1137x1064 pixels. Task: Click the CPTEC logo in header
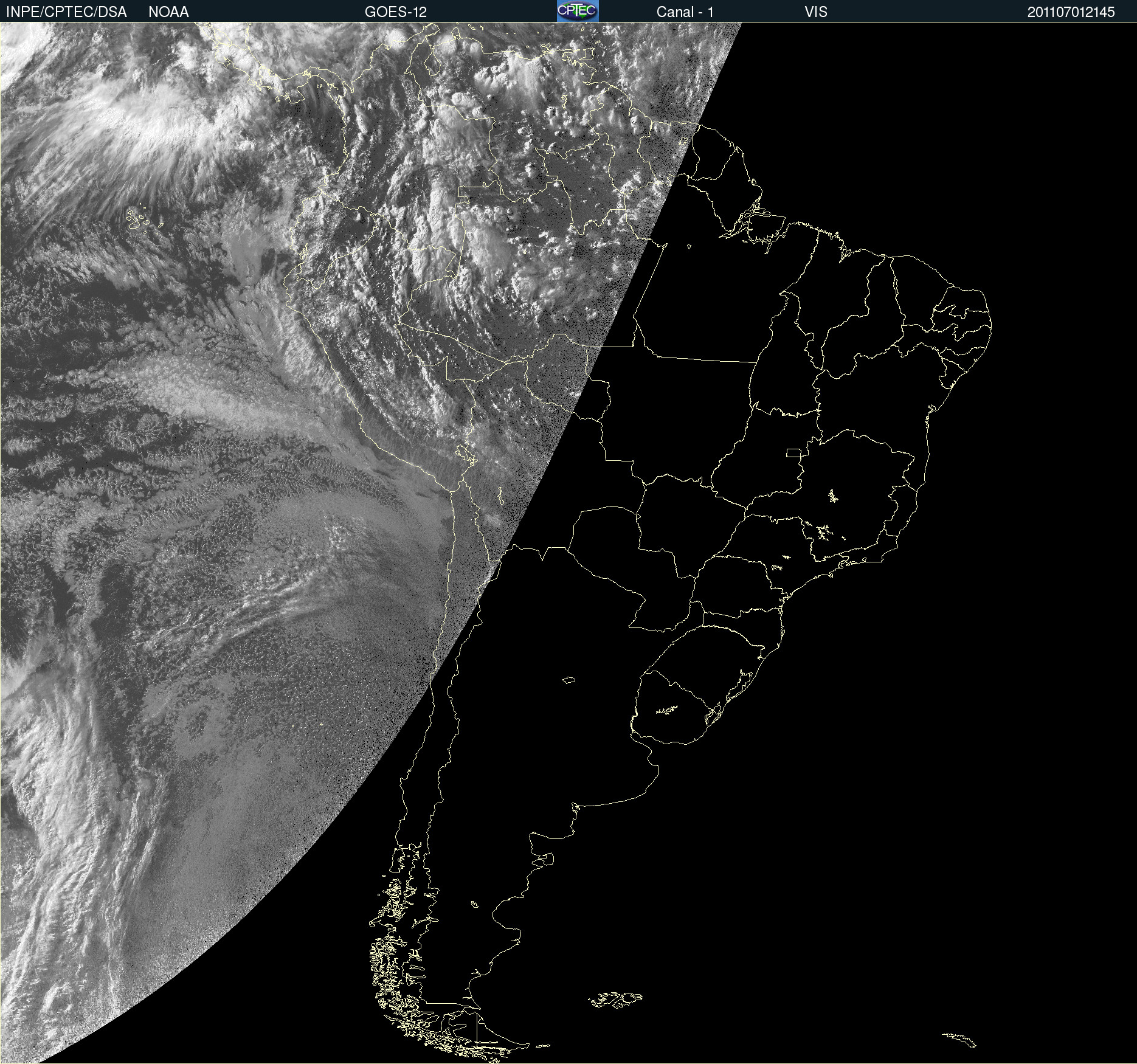tap(578, 11)
